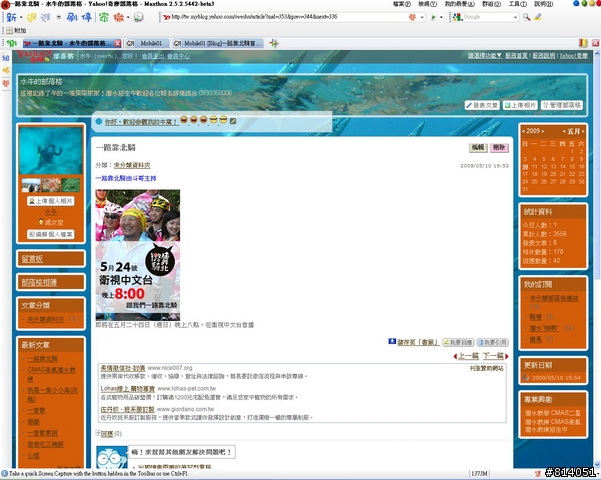Click the pencil edit icon after the greeting smileys
Screen dimensions: 601x480
point(233,121)
